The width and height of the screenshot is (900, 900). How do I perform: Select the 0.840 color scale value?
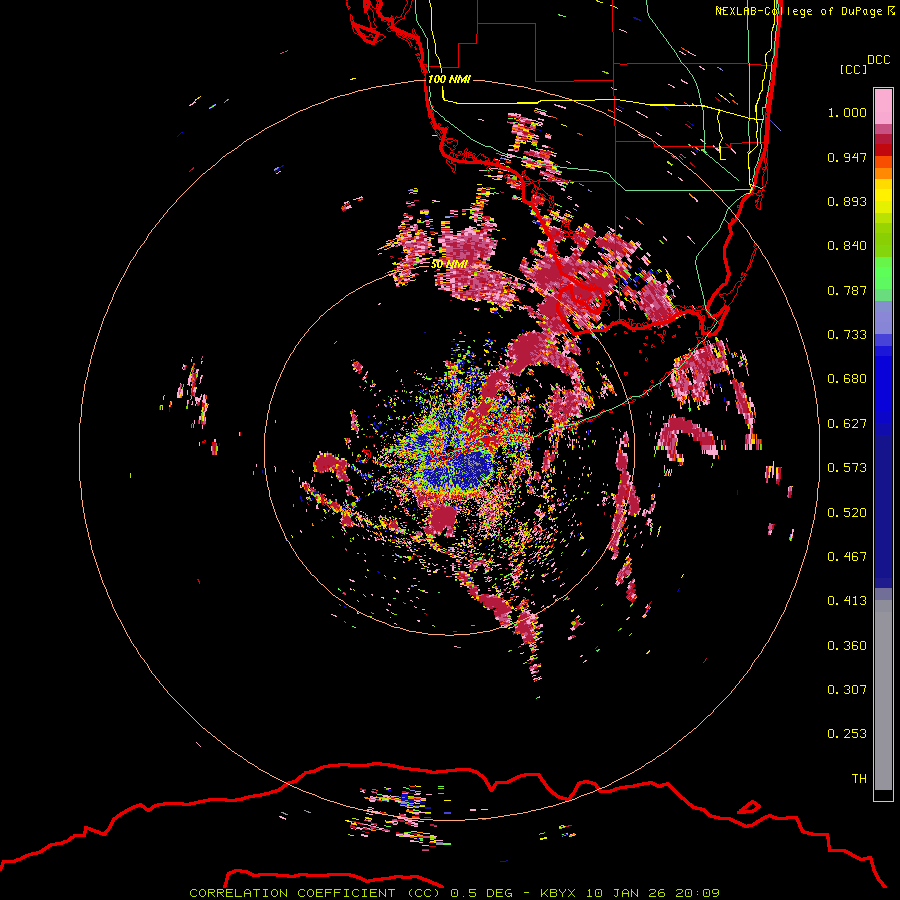847,246
